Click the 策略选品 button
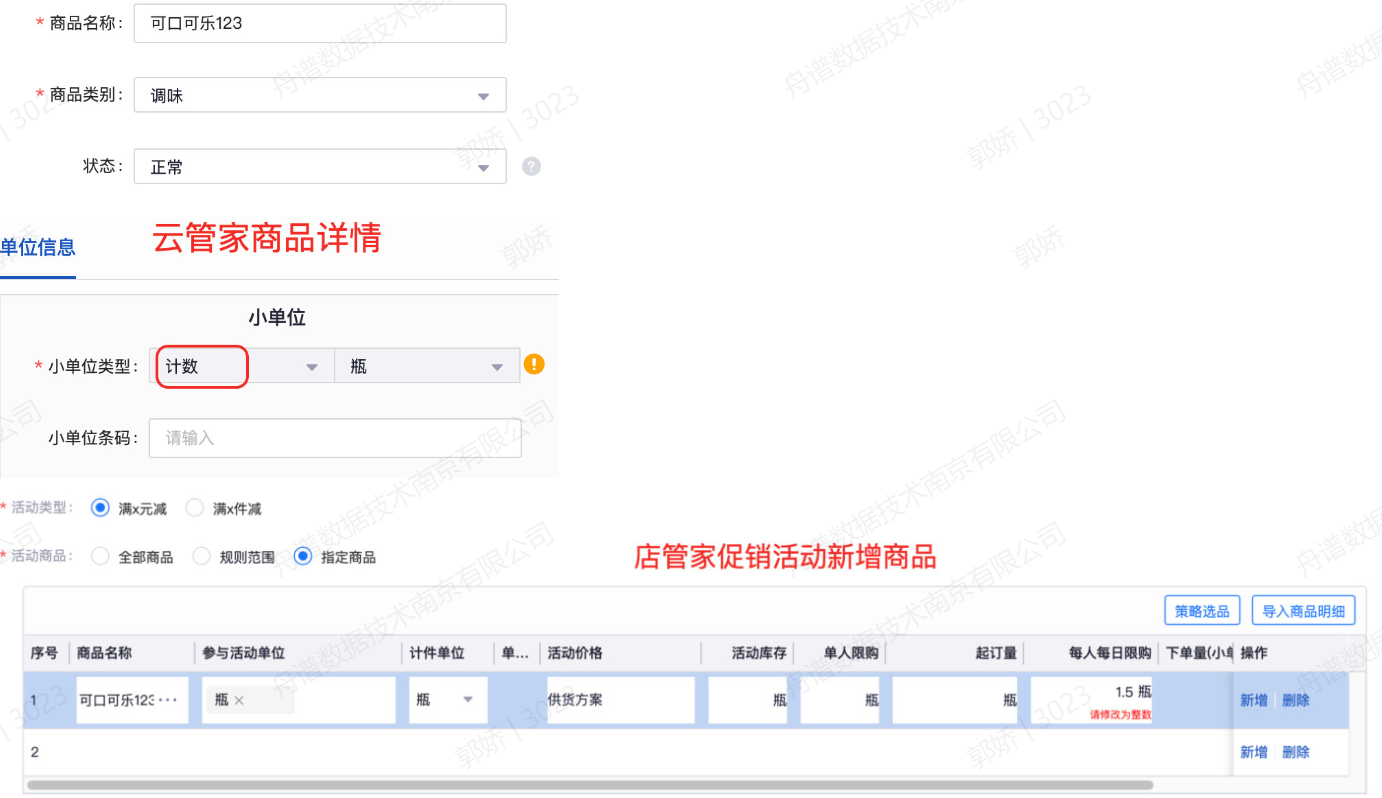1382x798 pixels. (1202, 611)
